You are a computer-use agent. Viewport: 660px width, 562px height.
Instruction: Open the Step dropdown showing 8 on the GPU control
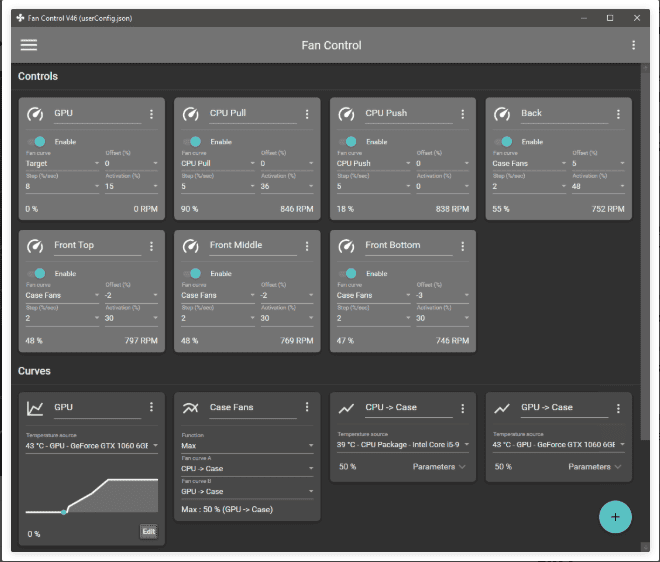click(62, 186)
